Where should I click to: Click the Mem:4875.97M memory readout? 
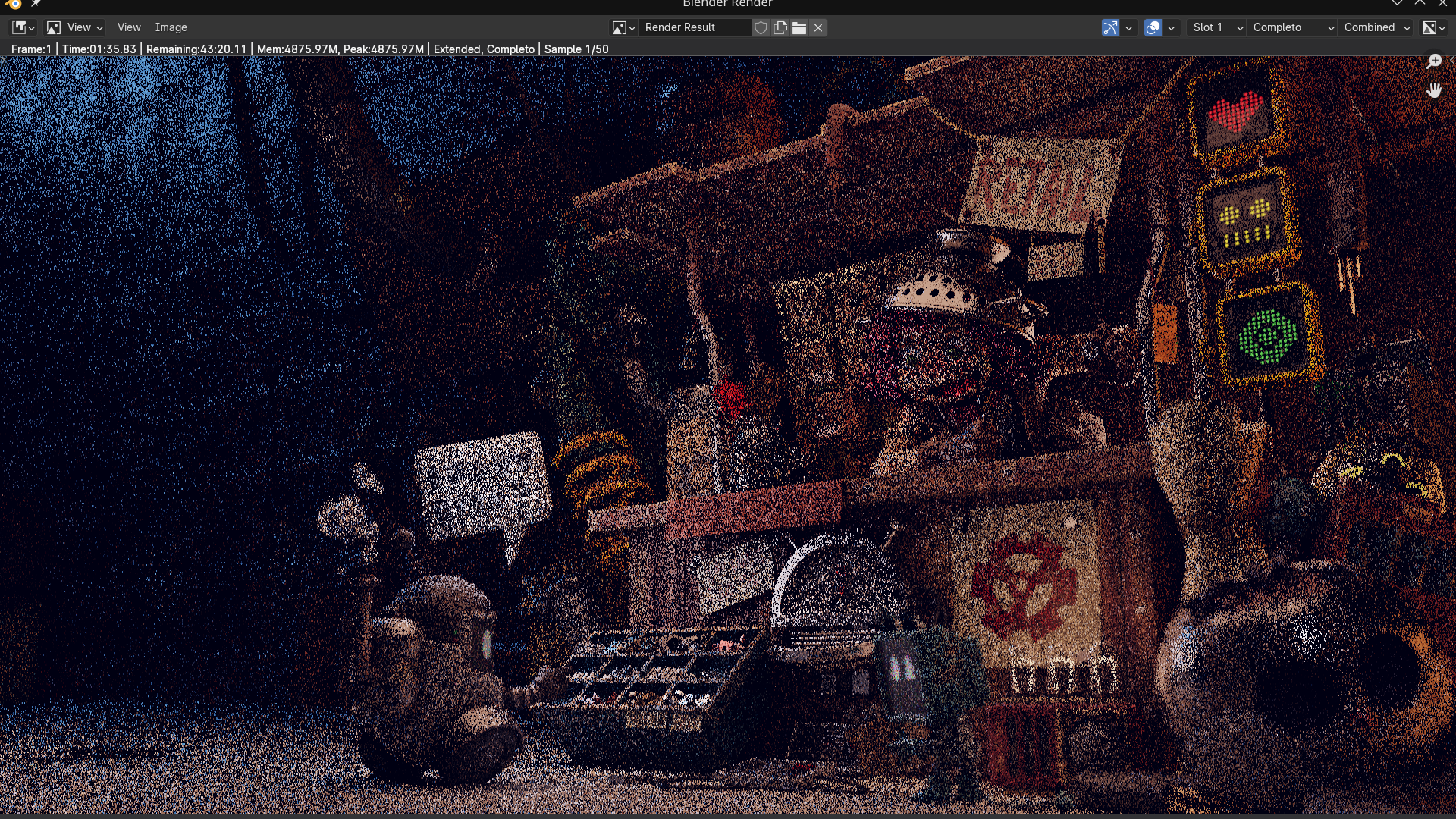pos(297,49)
